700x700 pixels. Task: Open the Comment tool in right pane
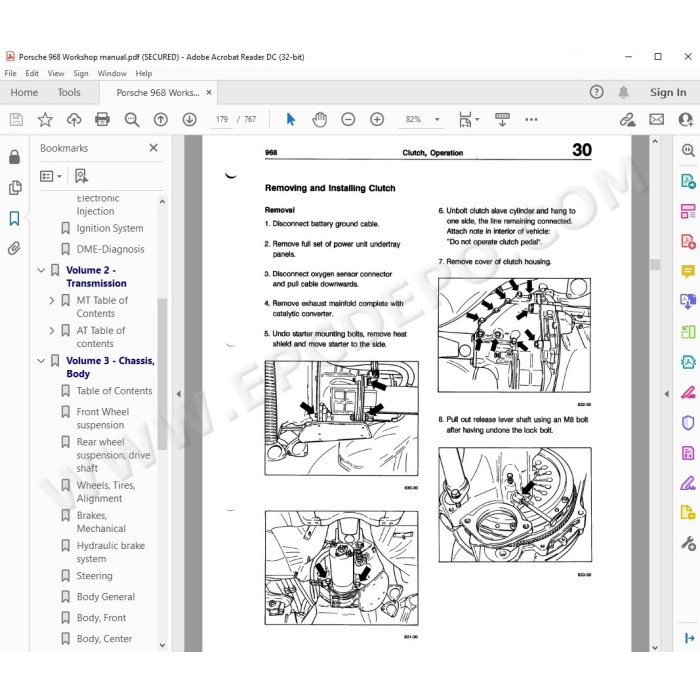point(688,271)
